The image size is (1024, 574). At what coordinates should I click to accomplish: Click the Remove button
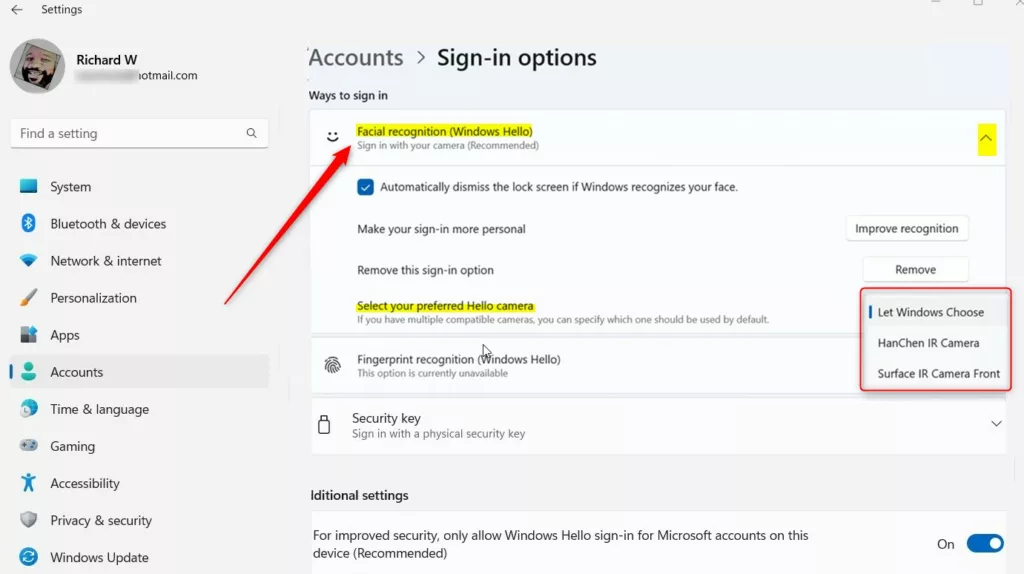point(915,269)
